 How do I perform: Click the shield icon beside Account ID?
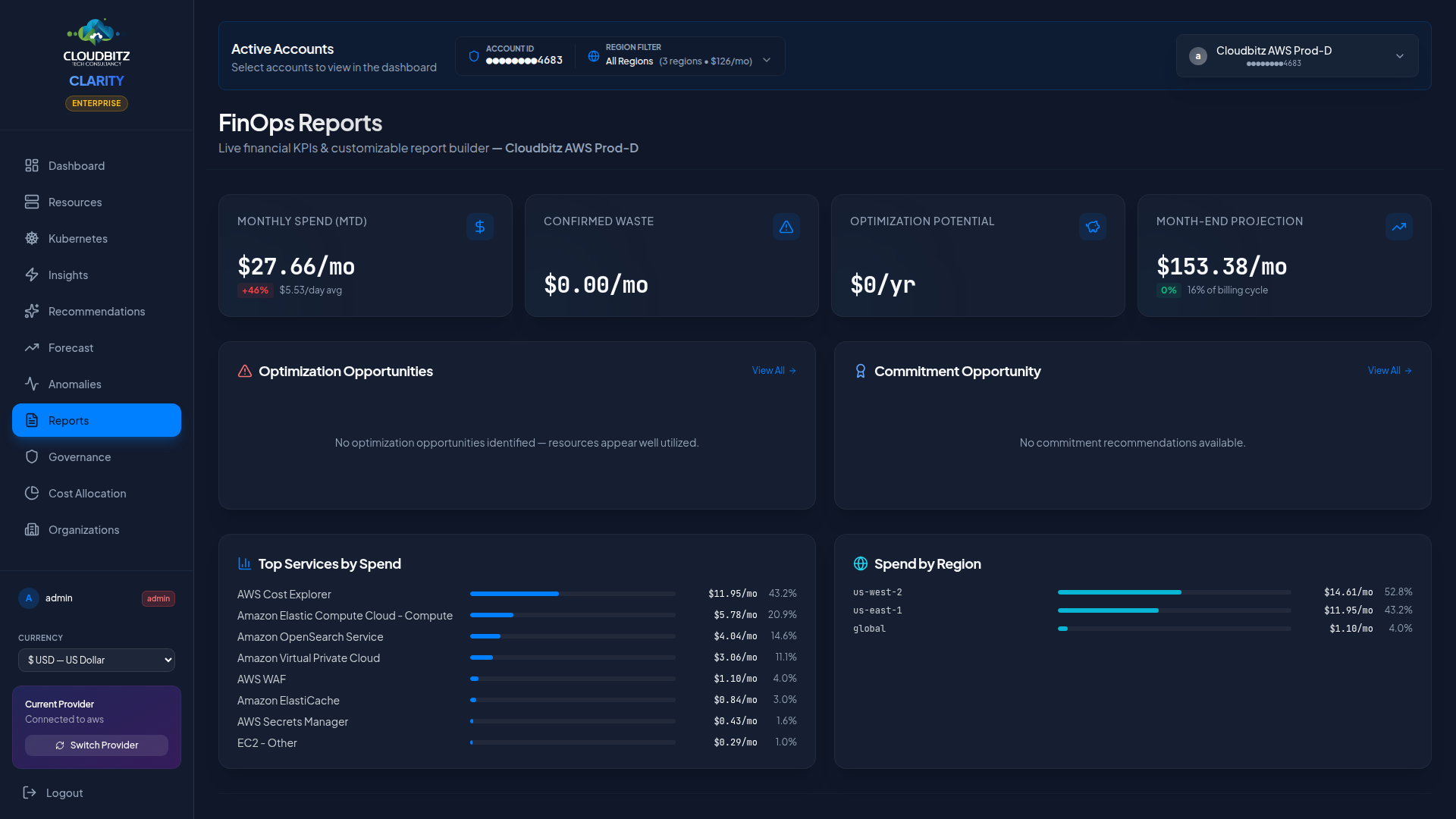click(x=474, y=56)
